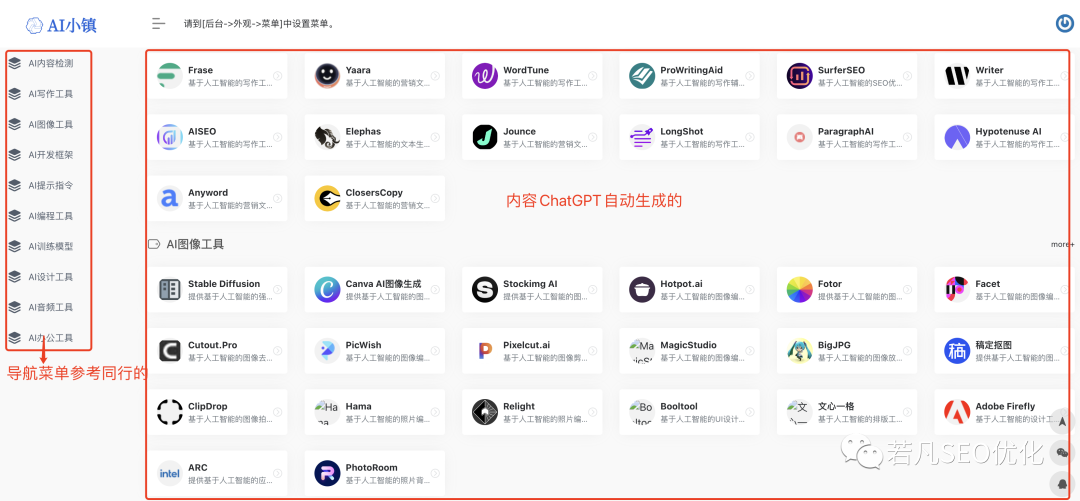Click the 稿定抠图 blue logo icon
1080x501 pixels.
tap(957, 351)
